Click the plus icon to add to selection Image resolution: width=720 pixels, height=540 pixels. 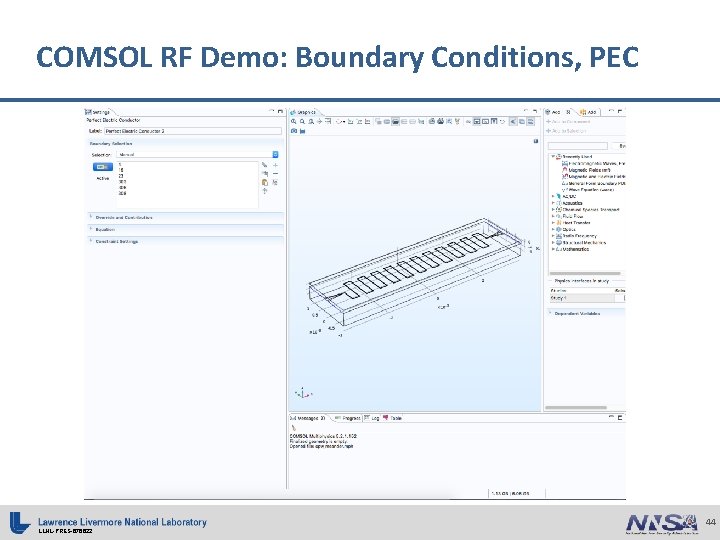[x=276, y=165]
